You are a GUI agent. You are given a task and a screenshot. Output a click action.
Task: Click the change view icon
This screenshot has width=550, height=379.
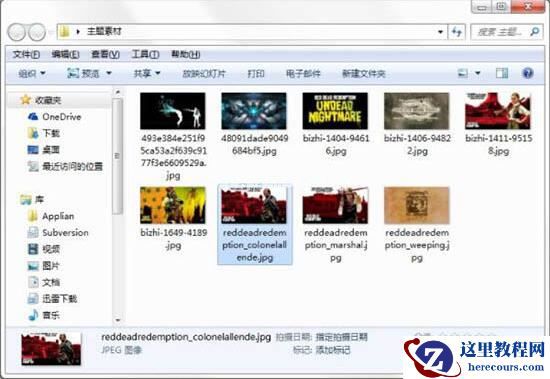tap(463, 73)
